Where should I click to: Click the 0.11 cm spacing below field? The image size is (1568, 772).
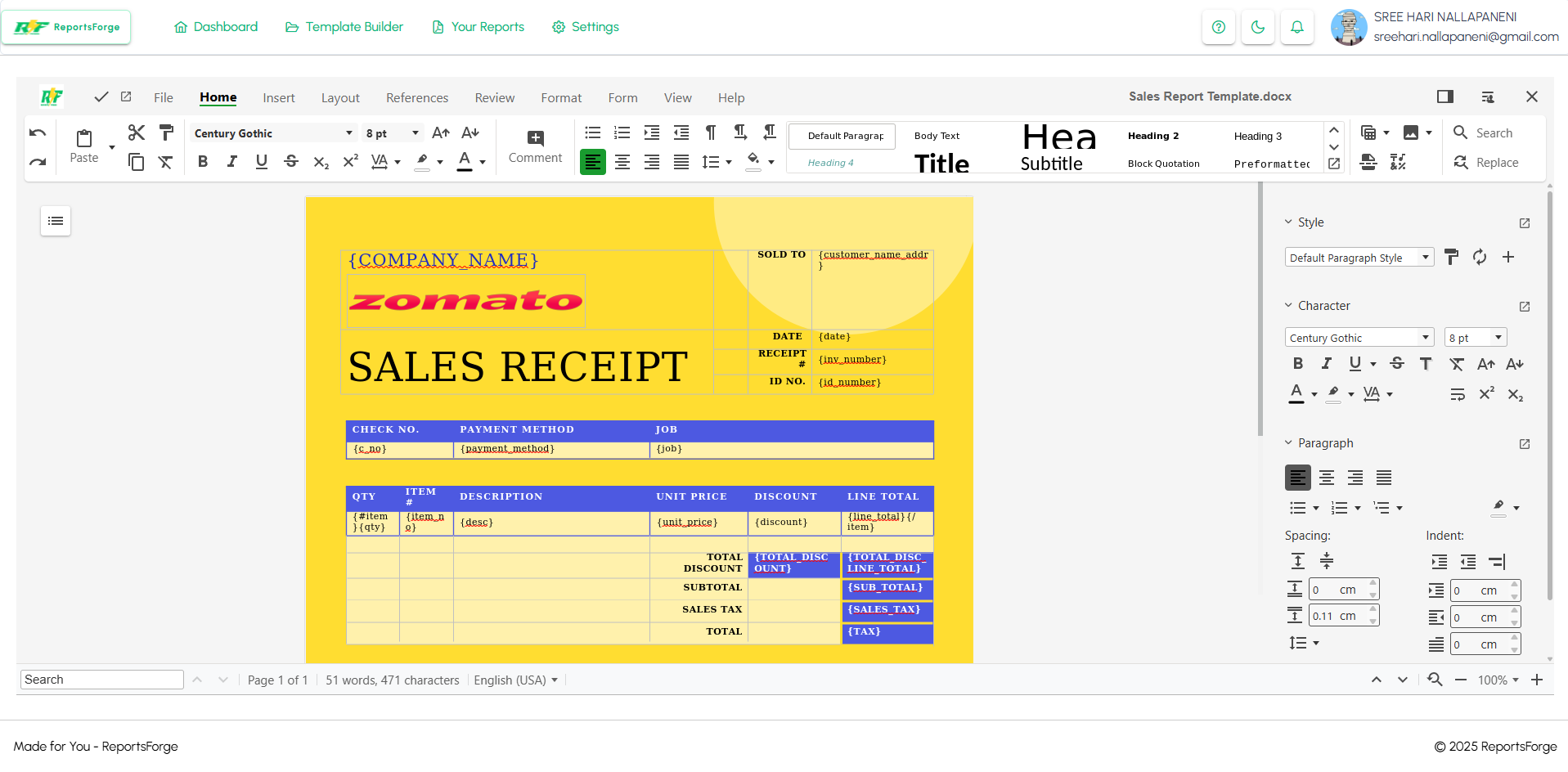tap(1344, 616)
